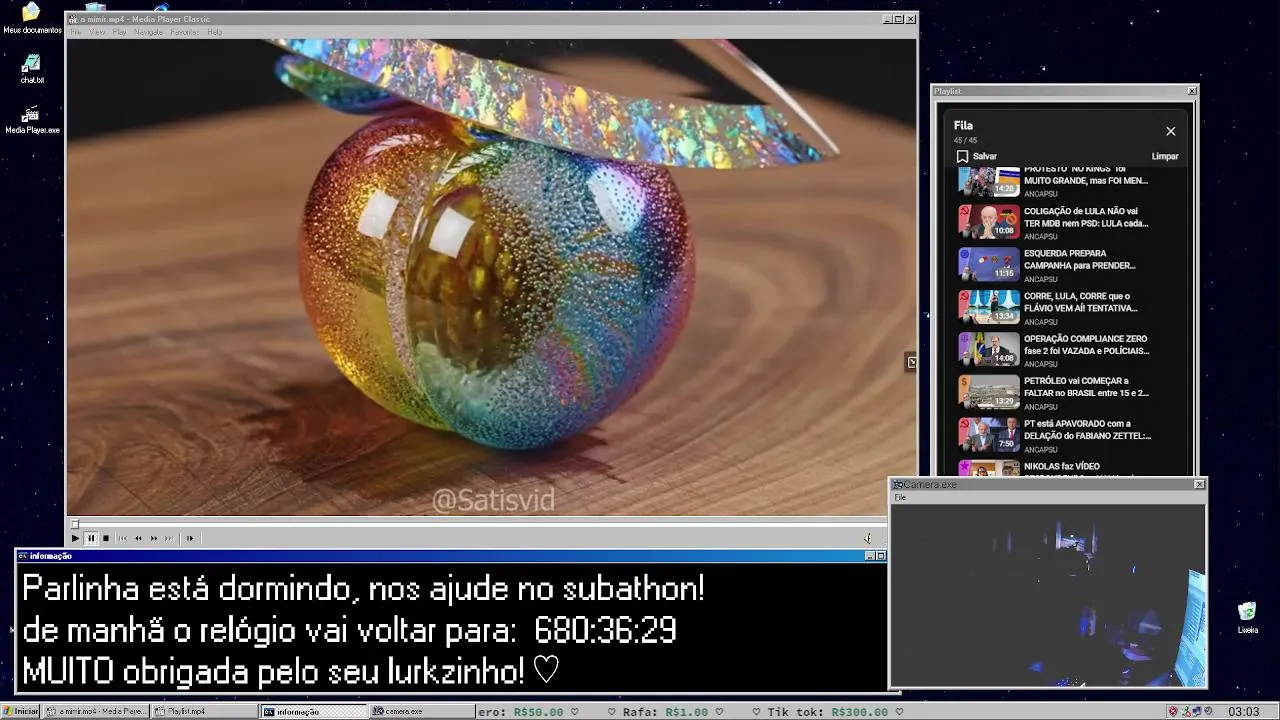This screenshot has height=720, width=1280.
Task: Select Media Player.exe desktop shortcut
Action: 32,120
